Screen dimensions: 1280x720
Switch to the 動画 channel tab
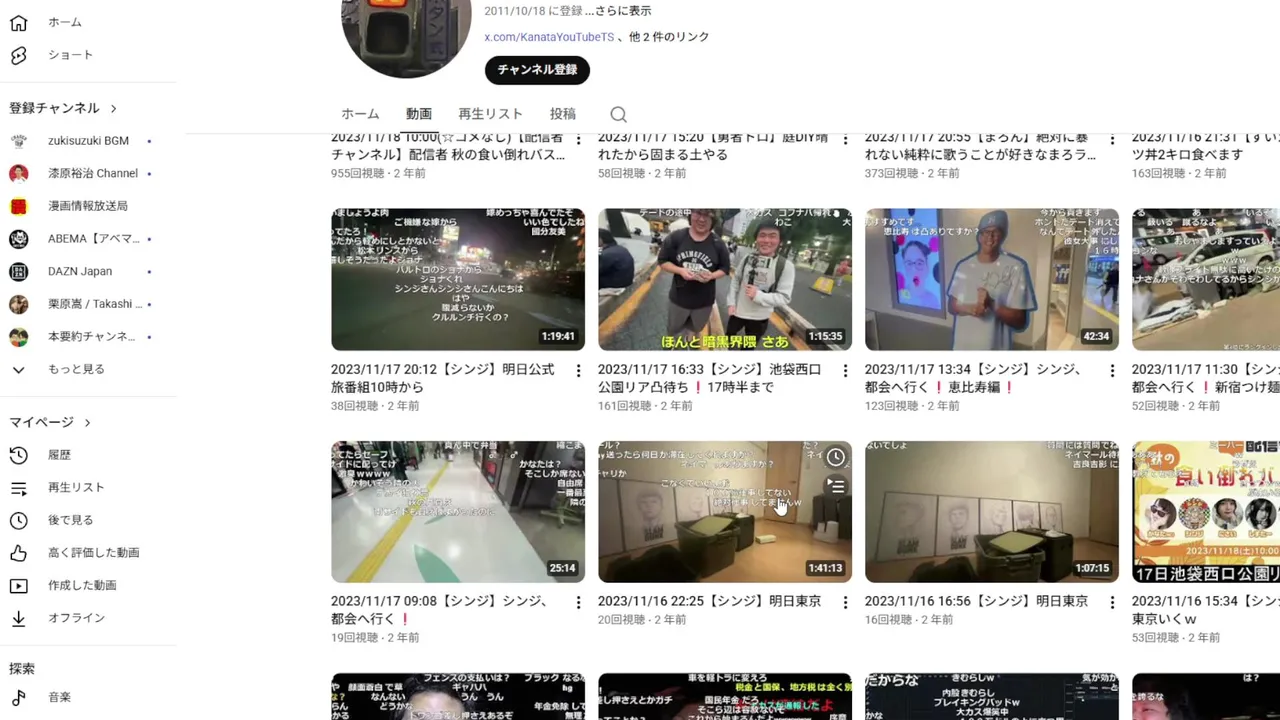tap(419, 114)
